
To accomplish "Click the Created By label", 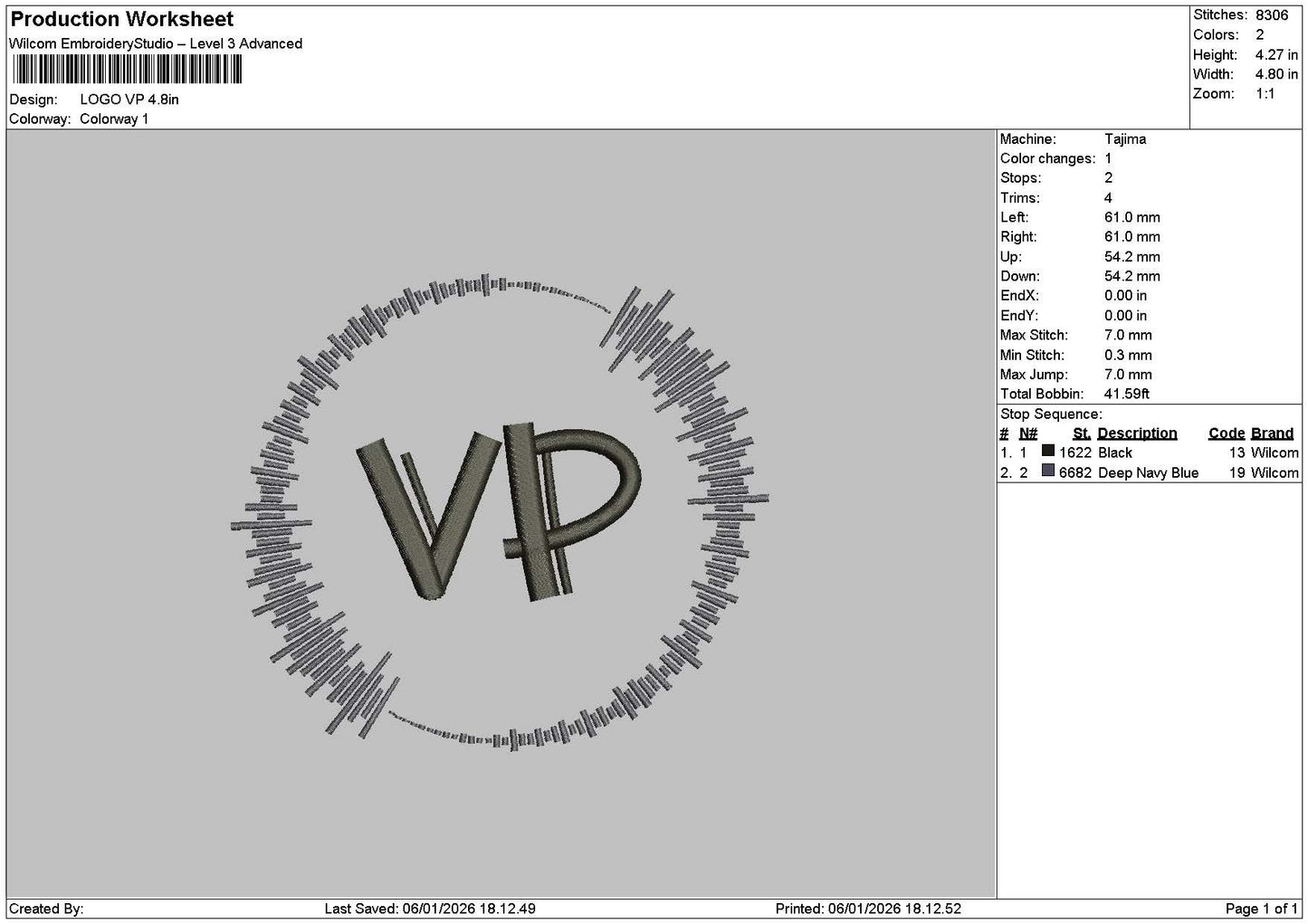I will (46, 909).
